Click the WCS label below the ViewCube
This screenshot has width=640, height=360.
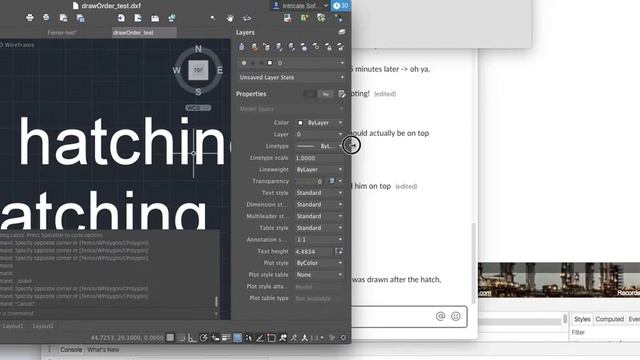(x=198, y=108)
